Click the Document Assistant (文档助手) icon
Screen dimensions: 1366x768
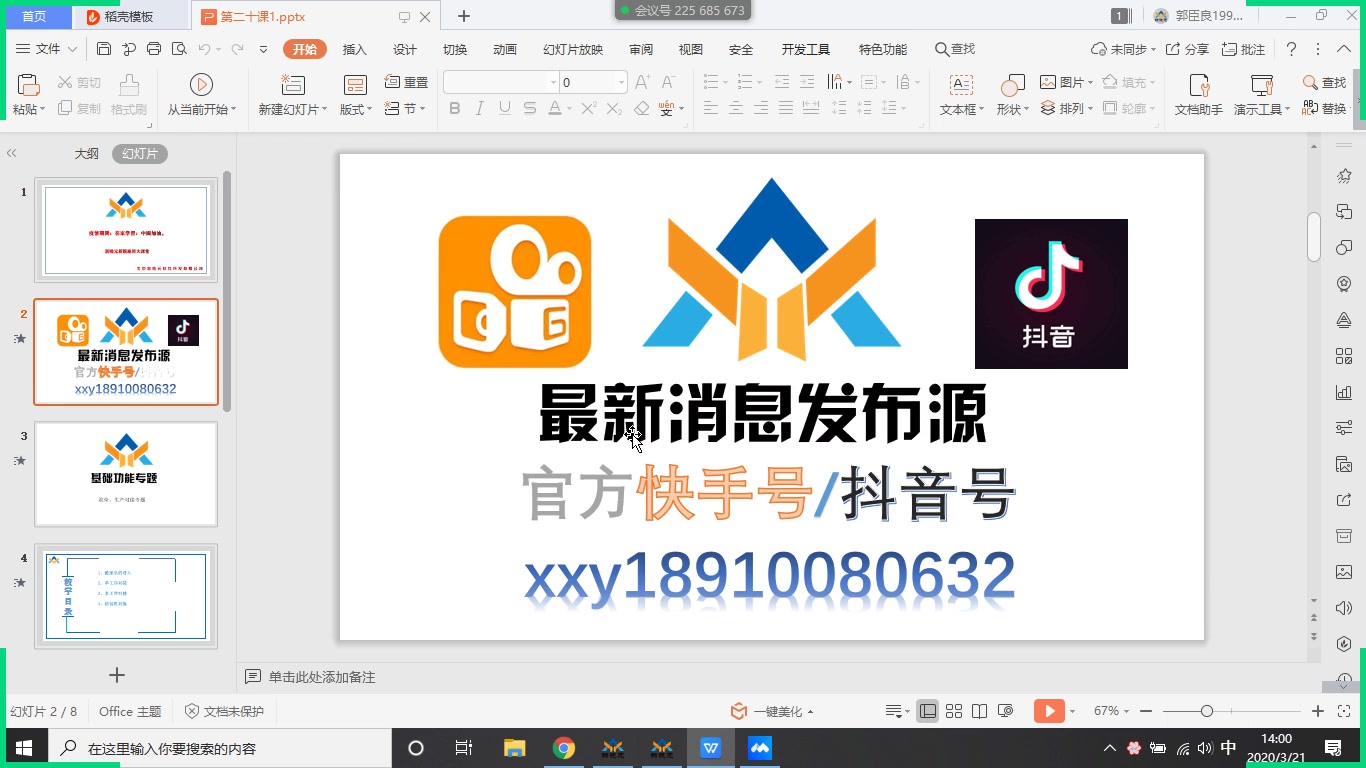(1199, 85)
